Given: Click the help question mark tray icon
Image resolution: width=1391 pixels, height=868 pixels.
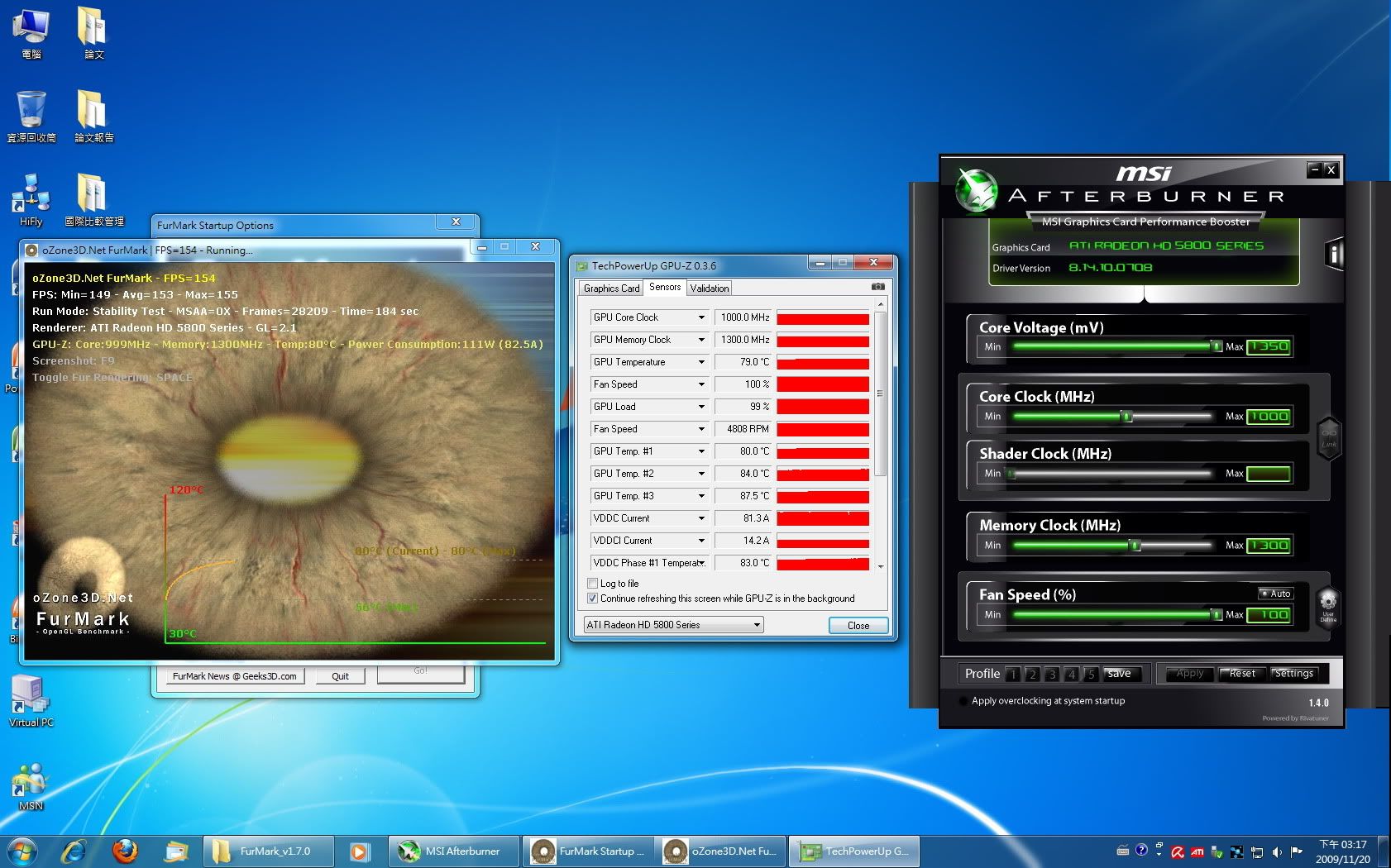Looking at the screenshot, I should (1141, 850).
